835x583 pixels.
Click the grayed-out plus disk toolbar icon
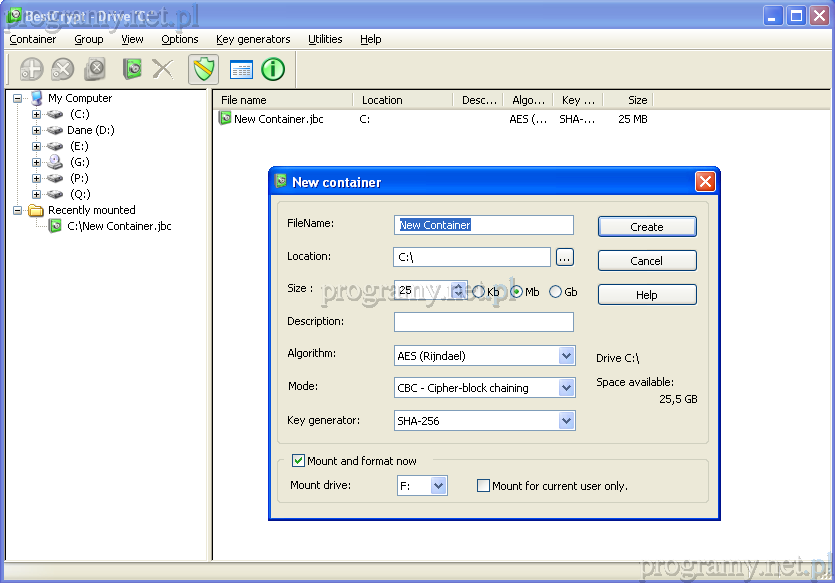[x=32, y=69]
